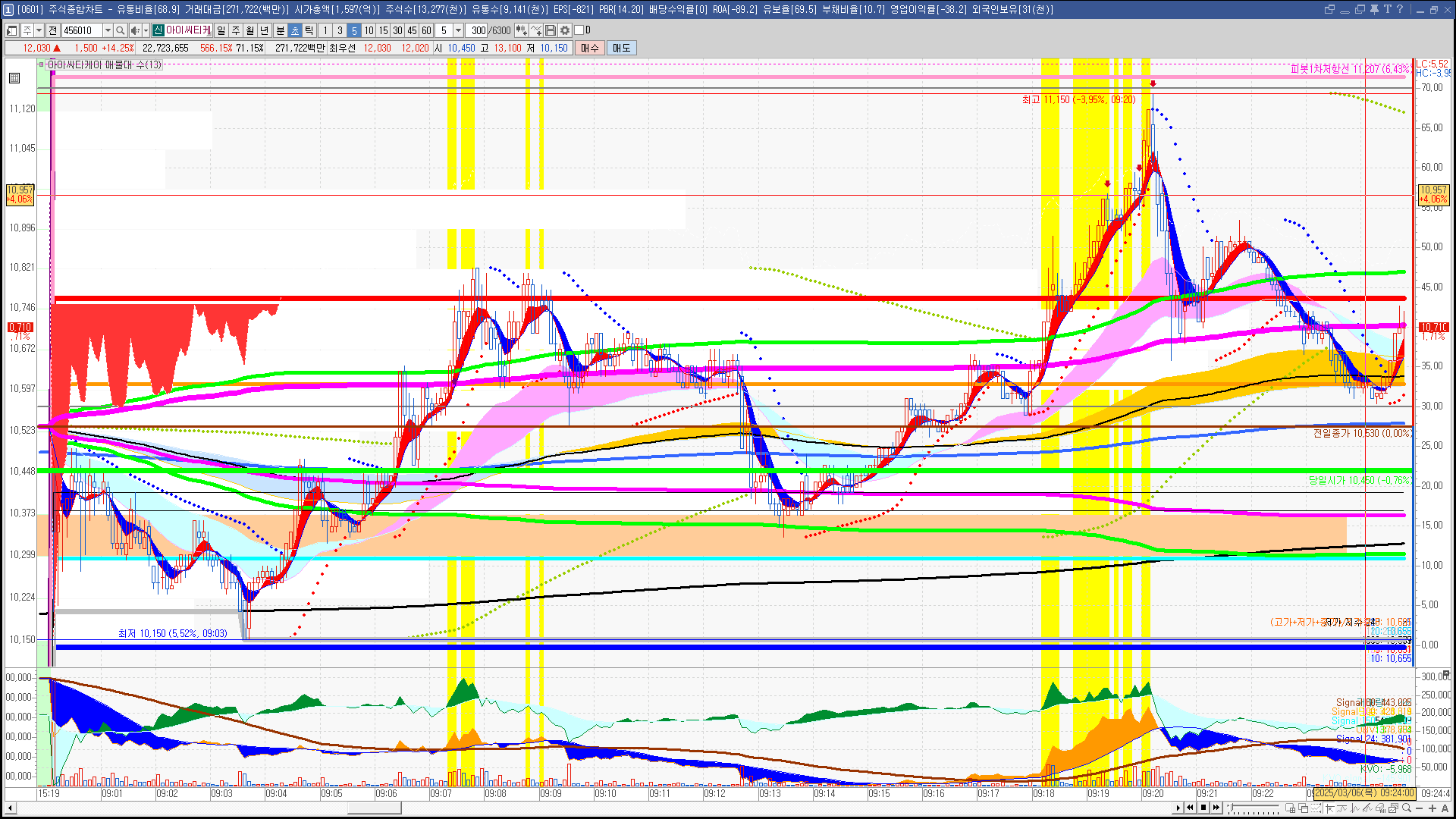Select the 초 (seconds) period toggle
This screenshot has width=1456, height=819.
pos(295,30)
